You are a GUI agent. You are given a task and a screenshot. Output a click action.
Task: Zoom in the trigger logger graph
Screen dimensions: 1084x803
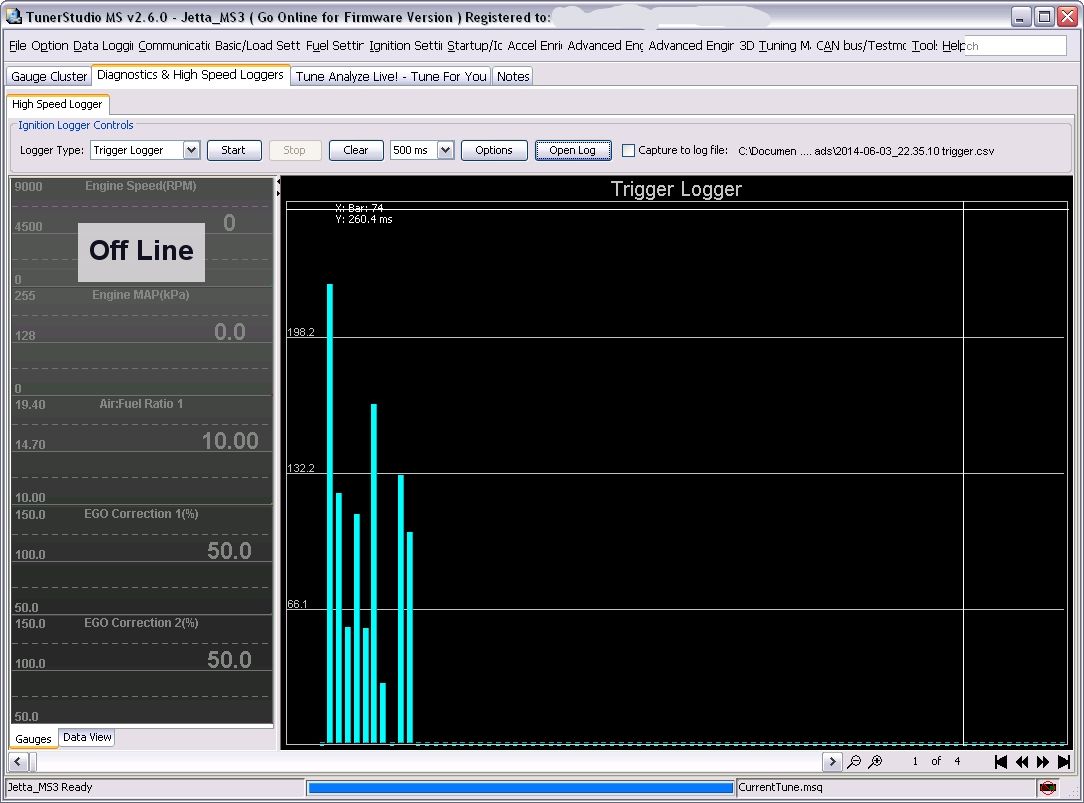coord(875,762)
